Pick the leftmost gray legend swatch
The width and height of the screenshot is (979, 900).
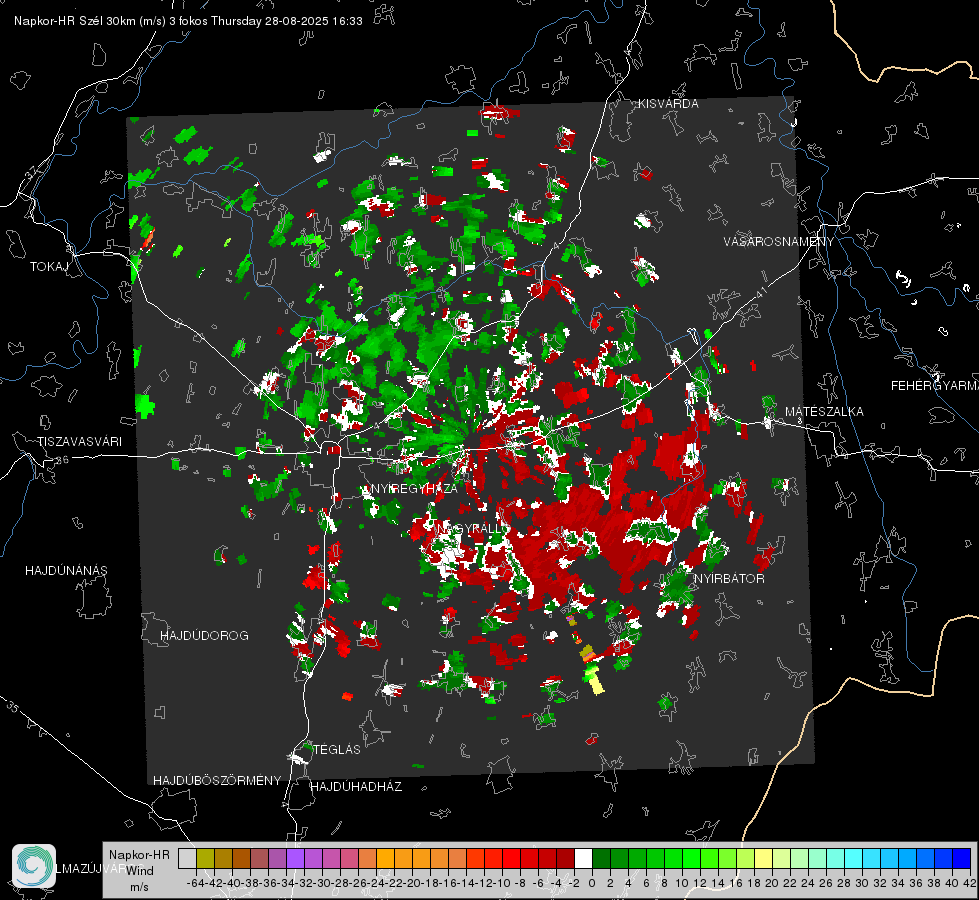coord(187,858)
